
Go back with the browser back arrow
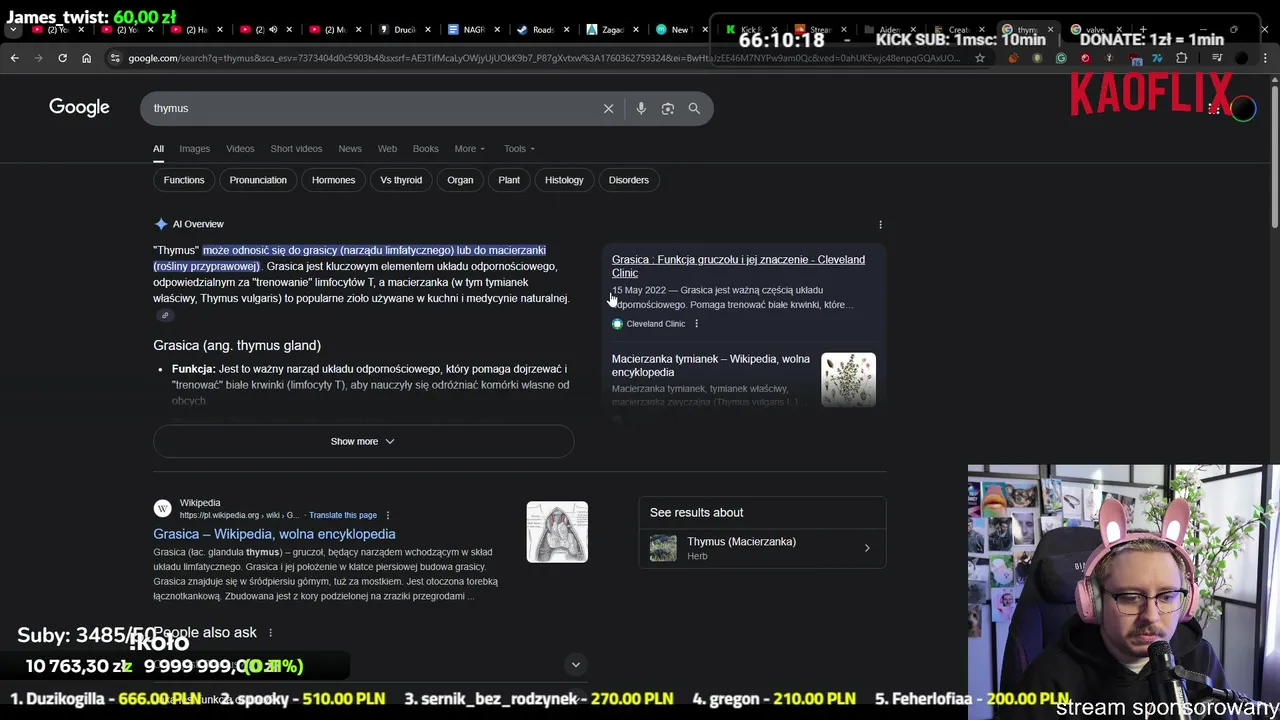click(x=14, y=58)
